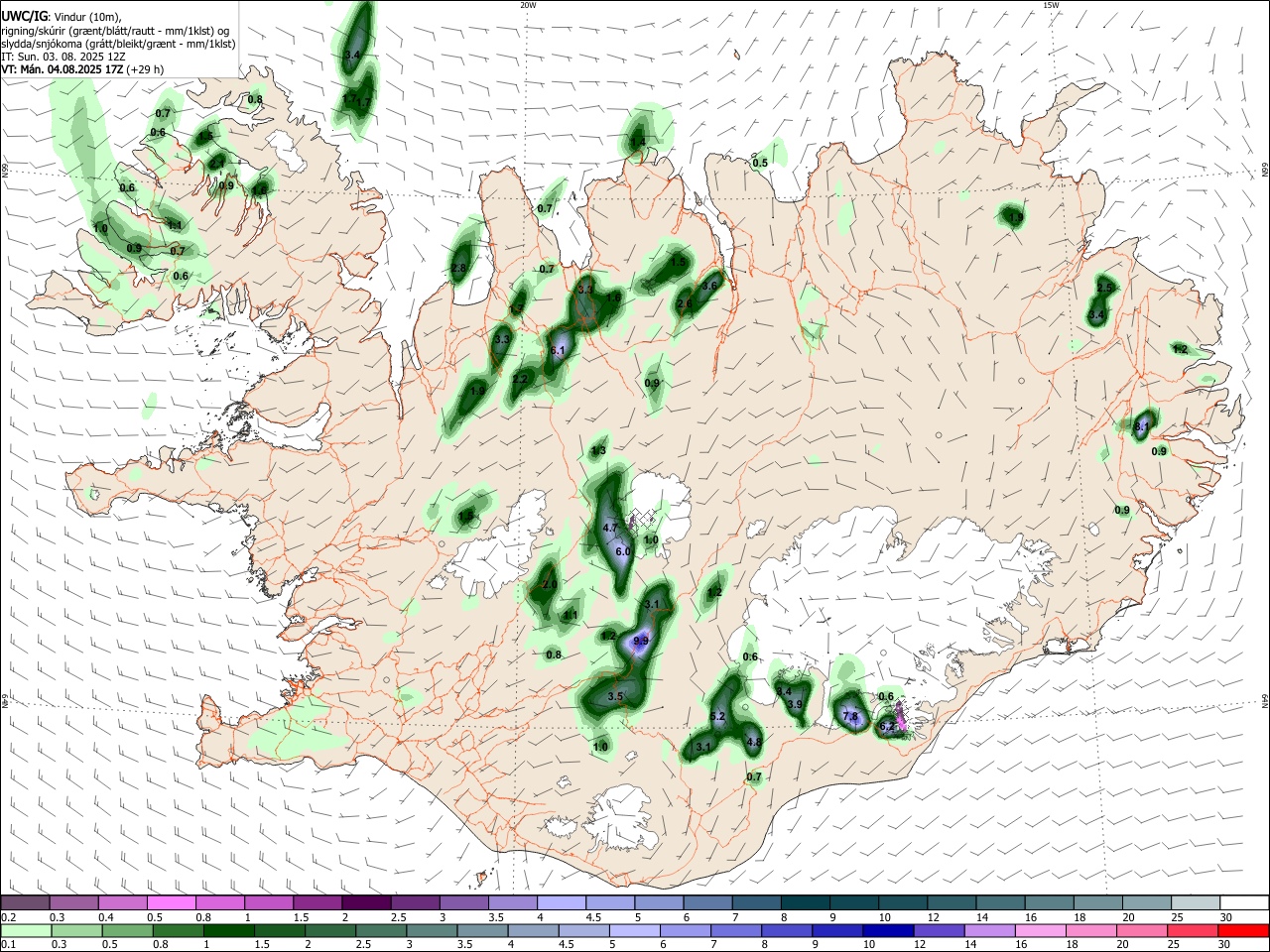1270x952 pixels.
Task: Click the 2.6 precipitation value
Action: pos(685,304)
